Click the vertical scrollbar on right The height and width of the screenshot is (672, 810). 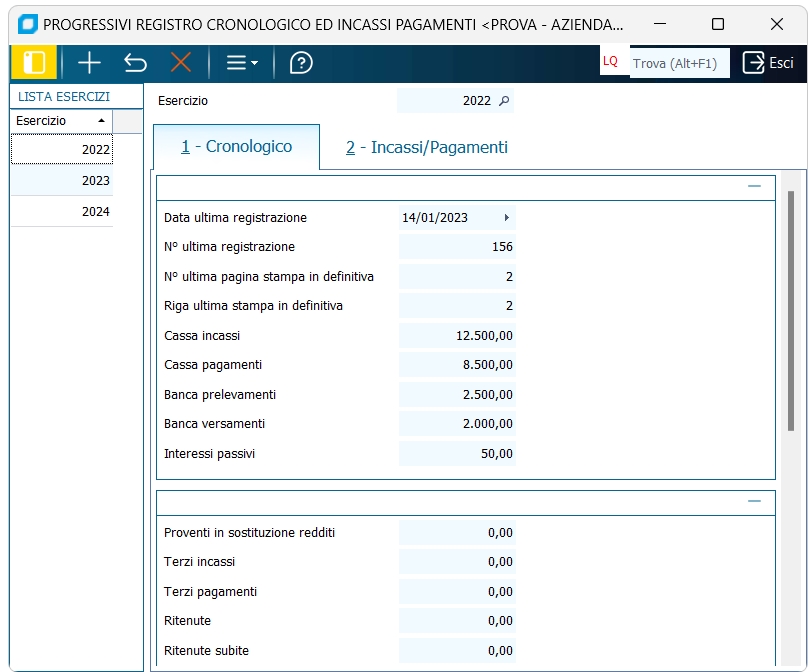[x=790, y=310]
